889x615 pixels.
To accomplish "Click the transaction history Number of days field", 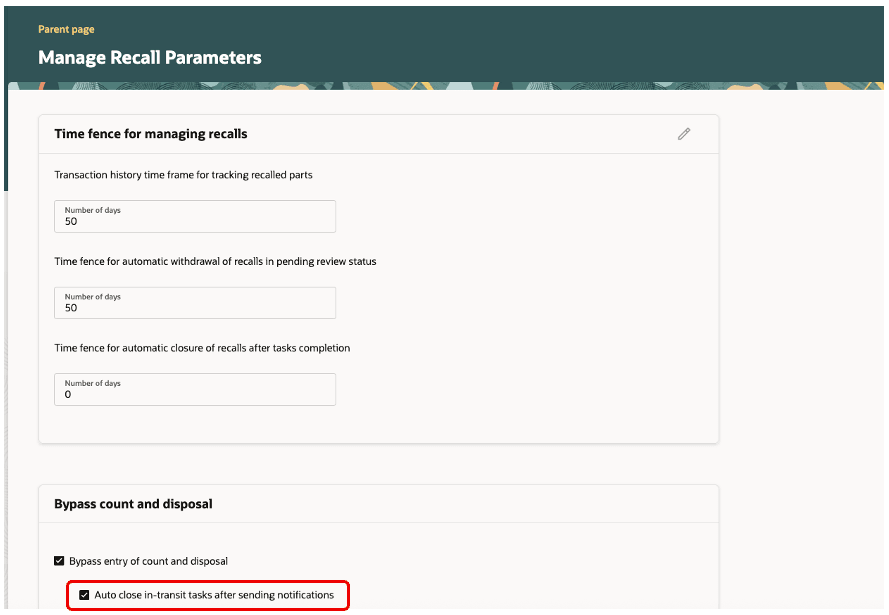I will (194, 216).
